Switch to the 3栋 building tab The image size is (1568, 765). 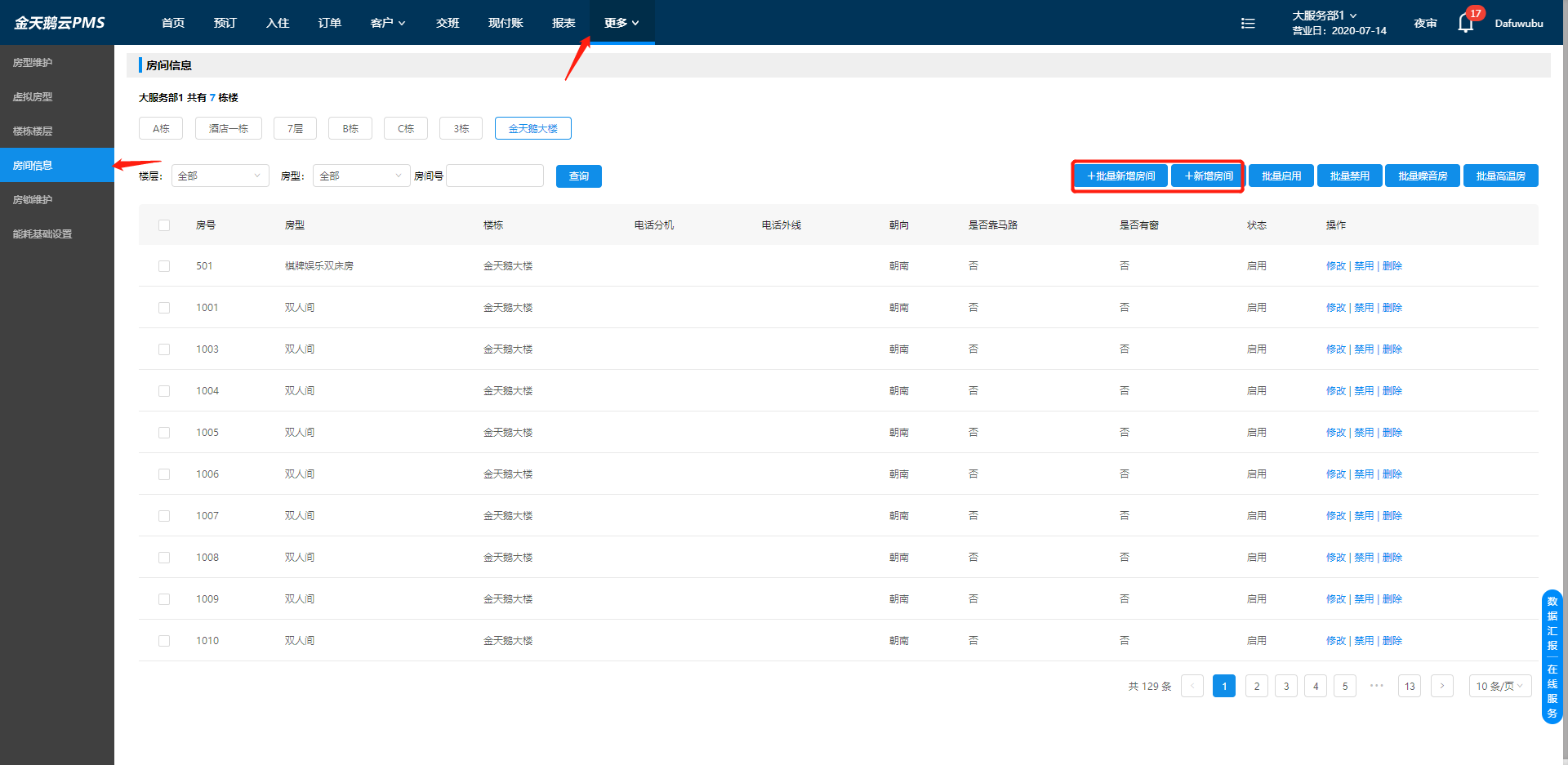[x=461, y=128]
